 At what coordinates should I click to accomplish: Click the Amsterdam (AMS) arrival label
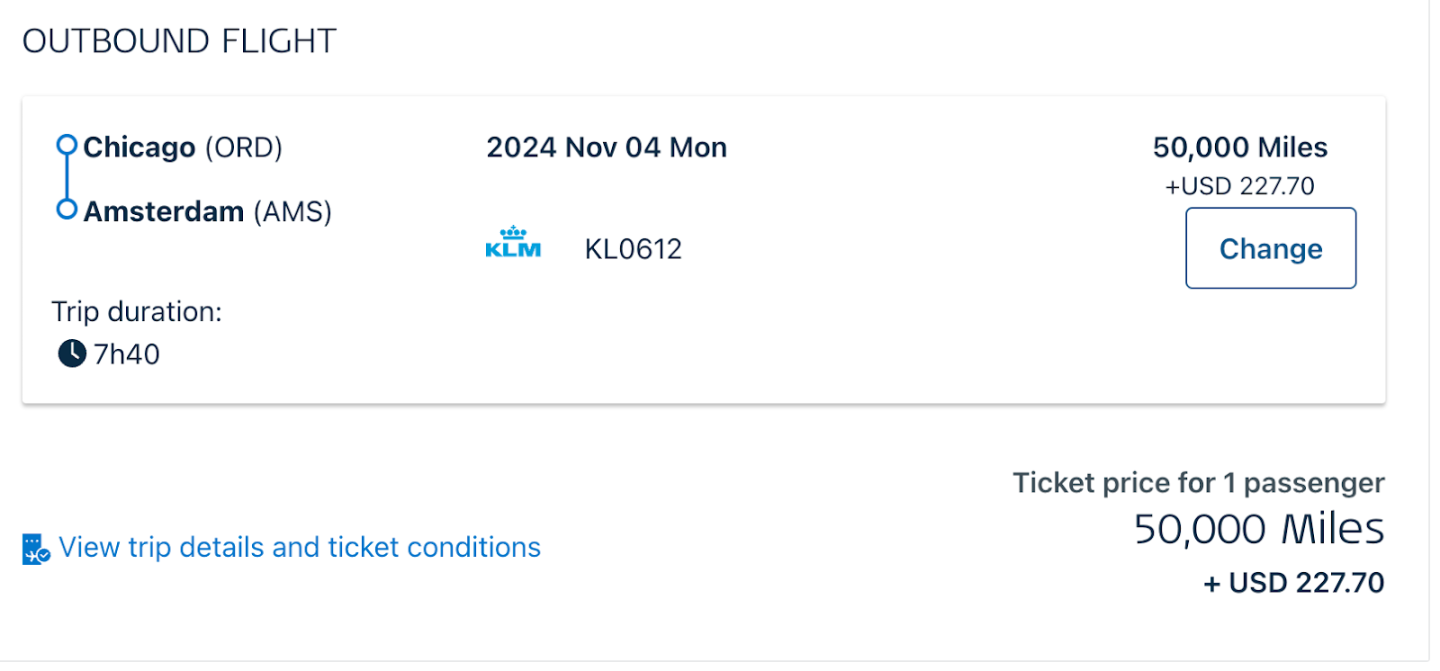tap(207, 212)
